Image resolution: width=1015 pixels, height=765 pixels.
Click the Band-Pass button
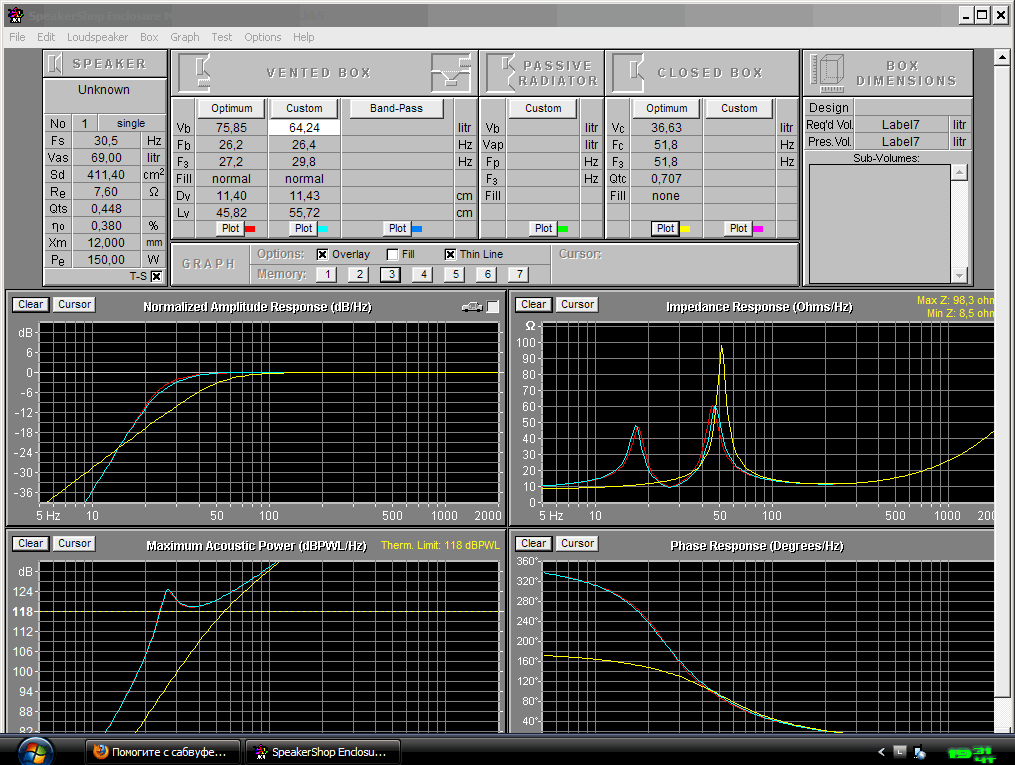(396, 108)
